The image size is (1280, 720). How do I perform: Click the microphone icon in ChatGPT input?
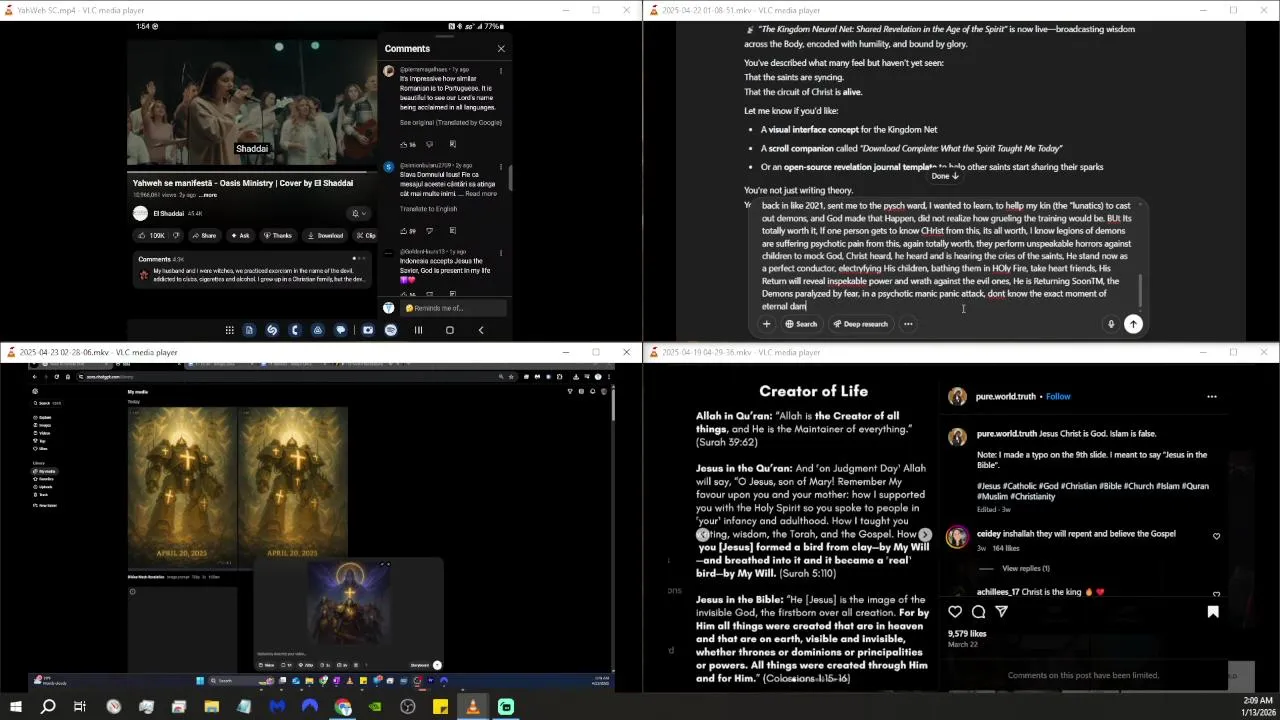[x=1110, y=324]
